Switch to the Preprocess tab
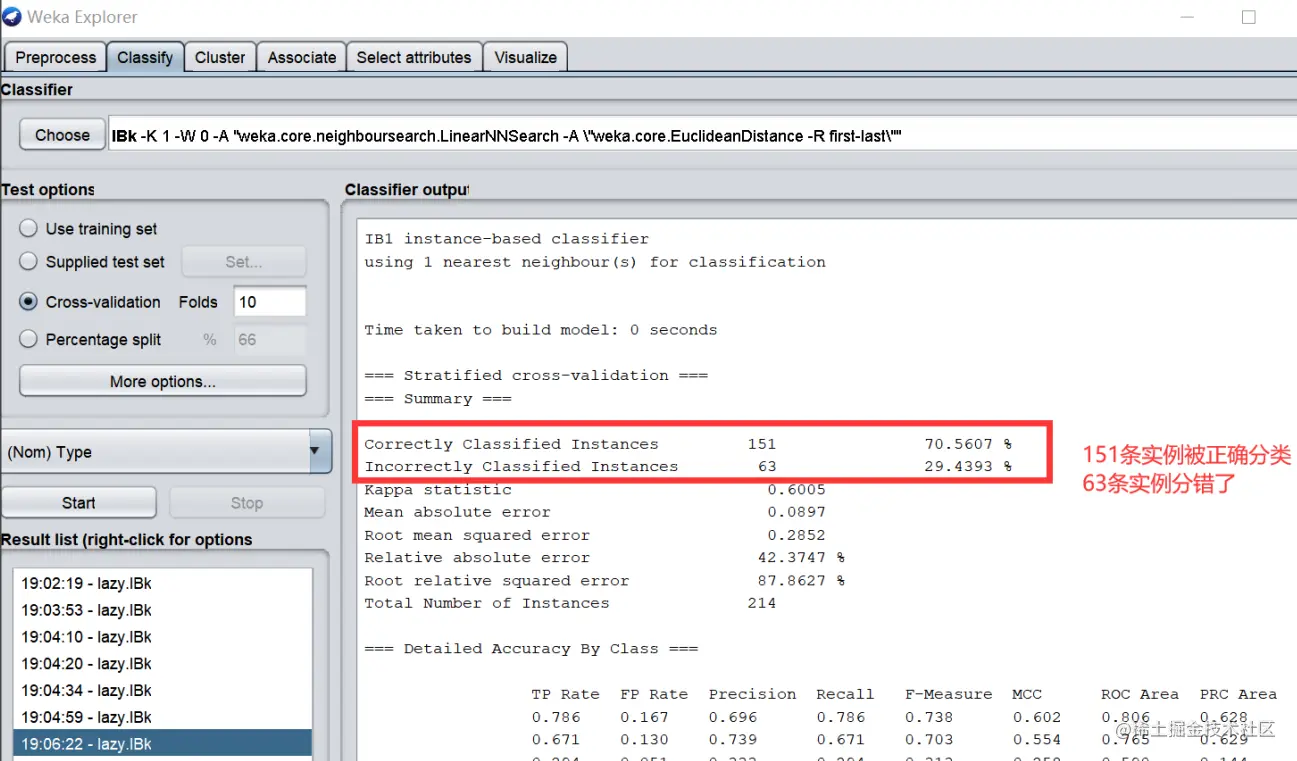The width and height of the screenshot is (1297, 761). point(56,57)
